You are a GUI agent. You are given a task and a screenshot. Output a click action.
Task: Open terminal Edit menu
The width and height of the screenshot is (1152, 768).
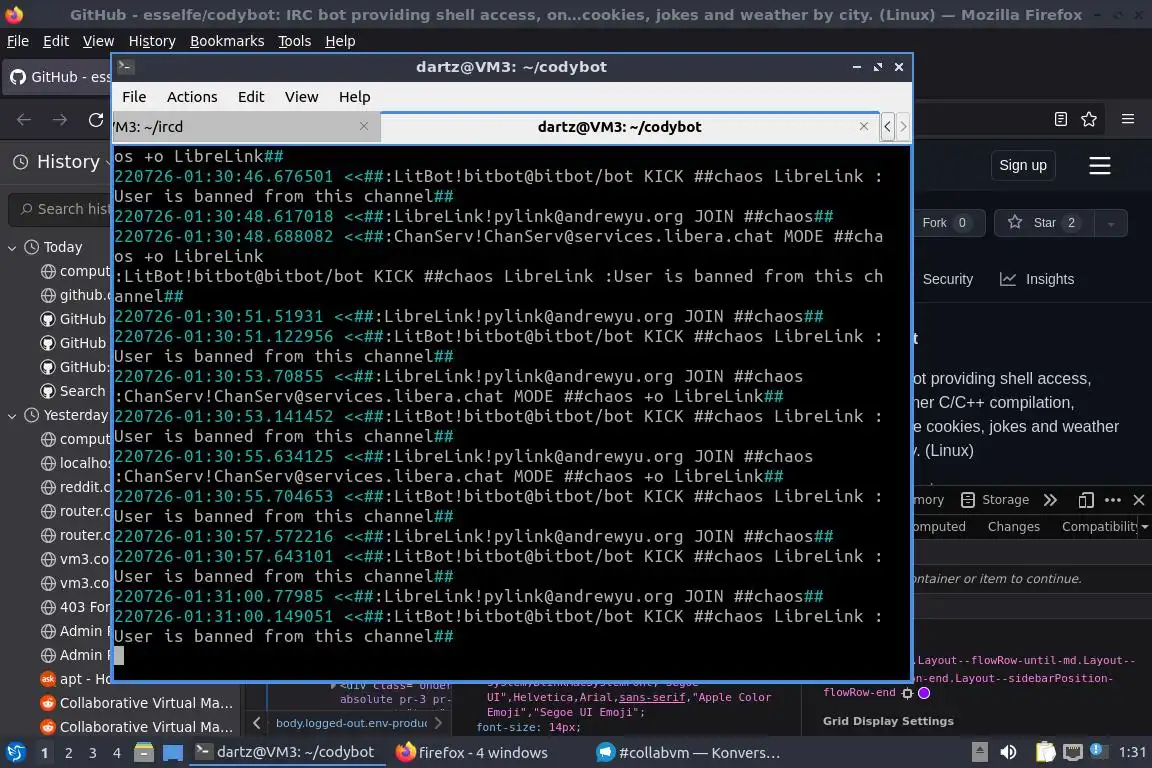(x=251, y=97)
